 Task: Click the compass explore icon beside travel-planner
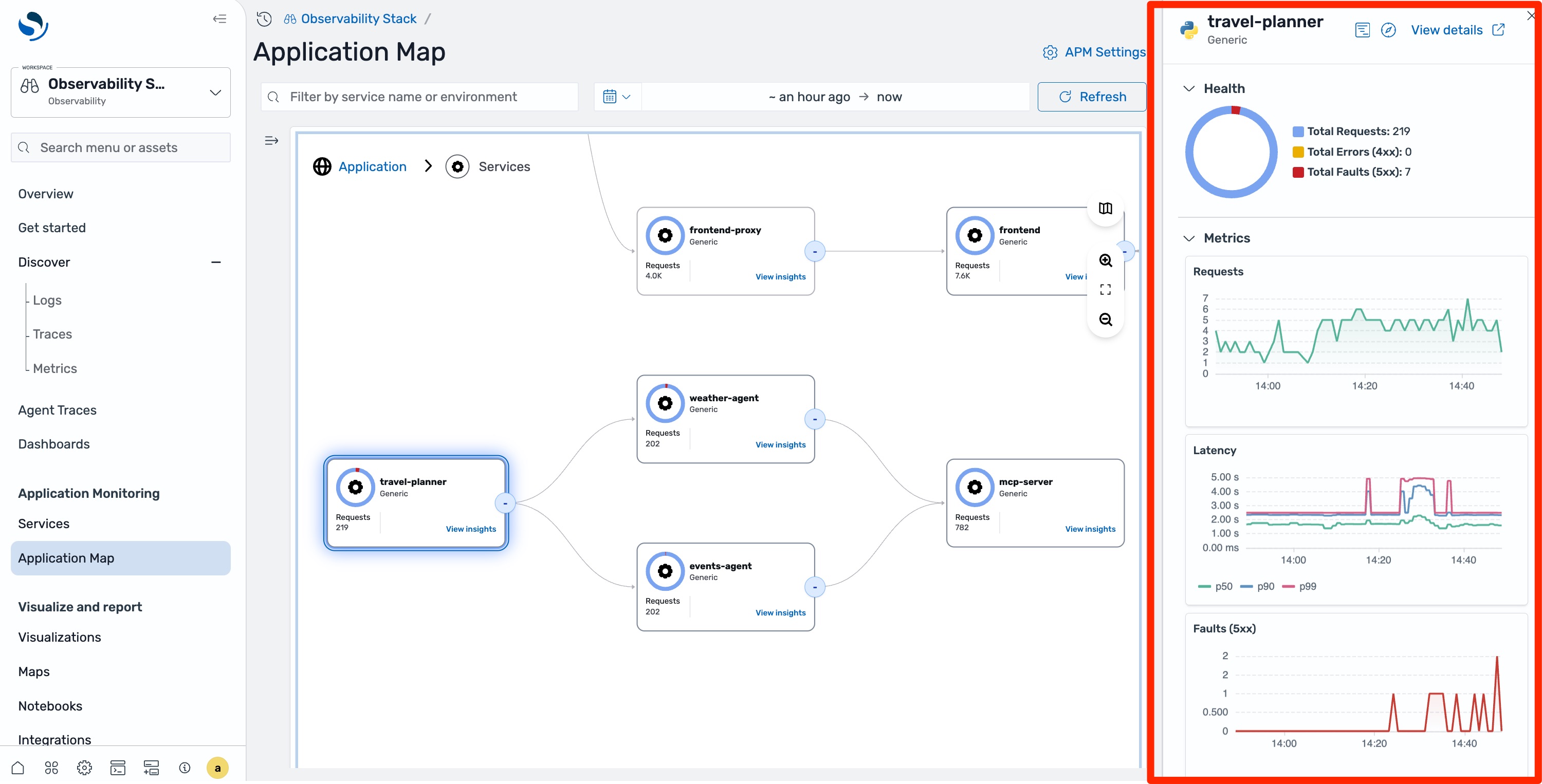point(1389,29)
